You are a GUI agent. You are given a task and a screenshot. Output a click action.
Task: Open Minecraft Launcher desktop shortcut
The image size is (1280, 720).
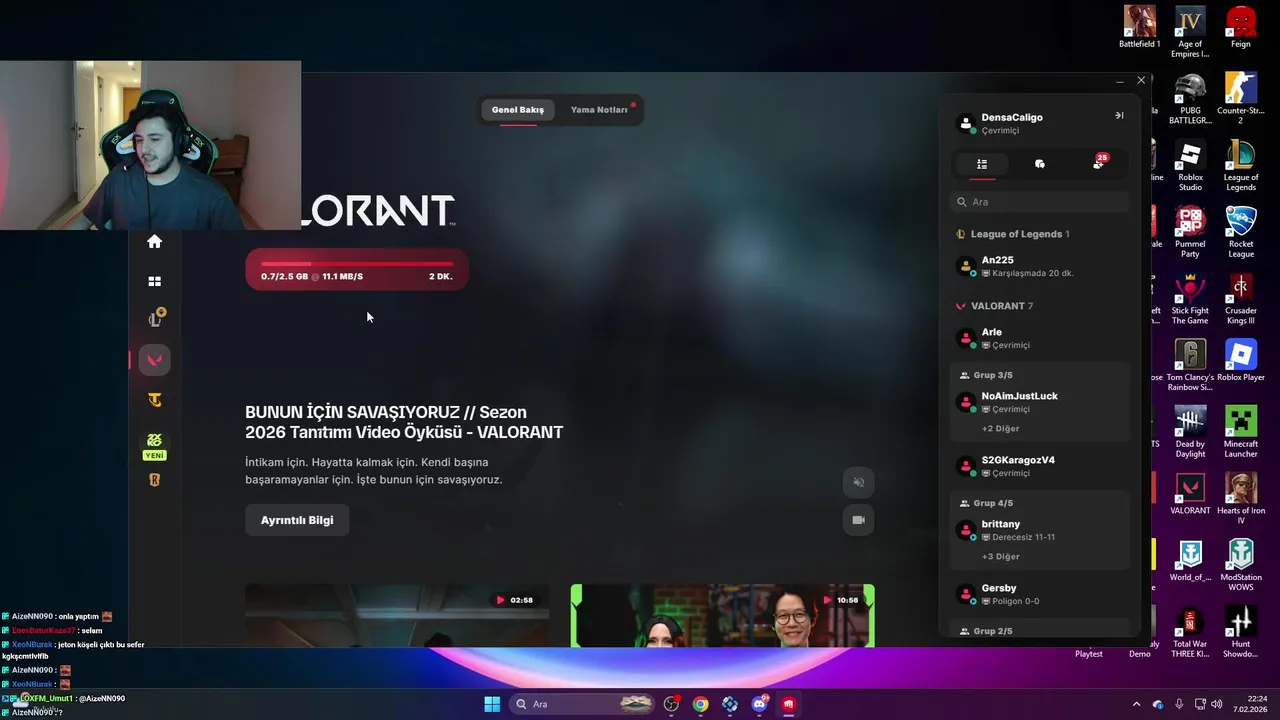coord(1241,432)
